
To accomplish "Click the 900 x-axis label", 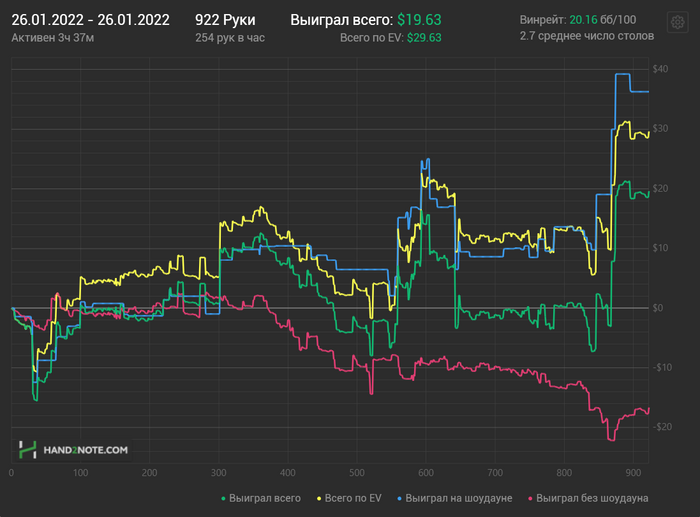I will 633,473.
